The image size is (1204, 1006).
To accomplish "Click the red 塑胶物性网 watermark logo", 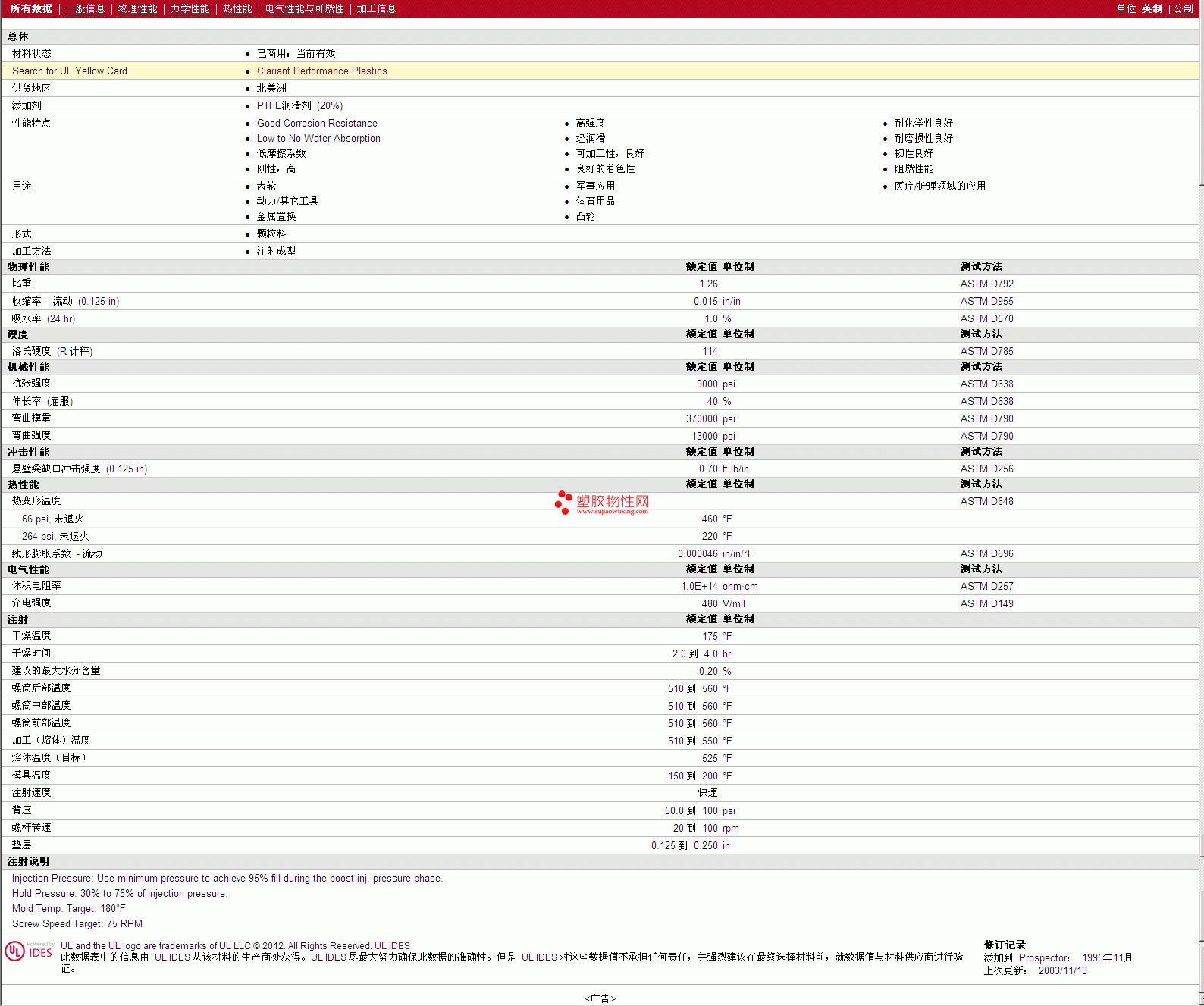I will [602, 500].
